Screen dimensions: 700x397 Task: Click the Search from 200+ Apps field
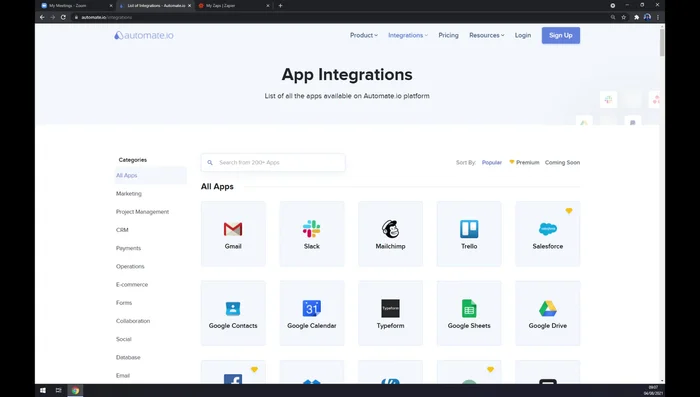[x=273, y=163]
